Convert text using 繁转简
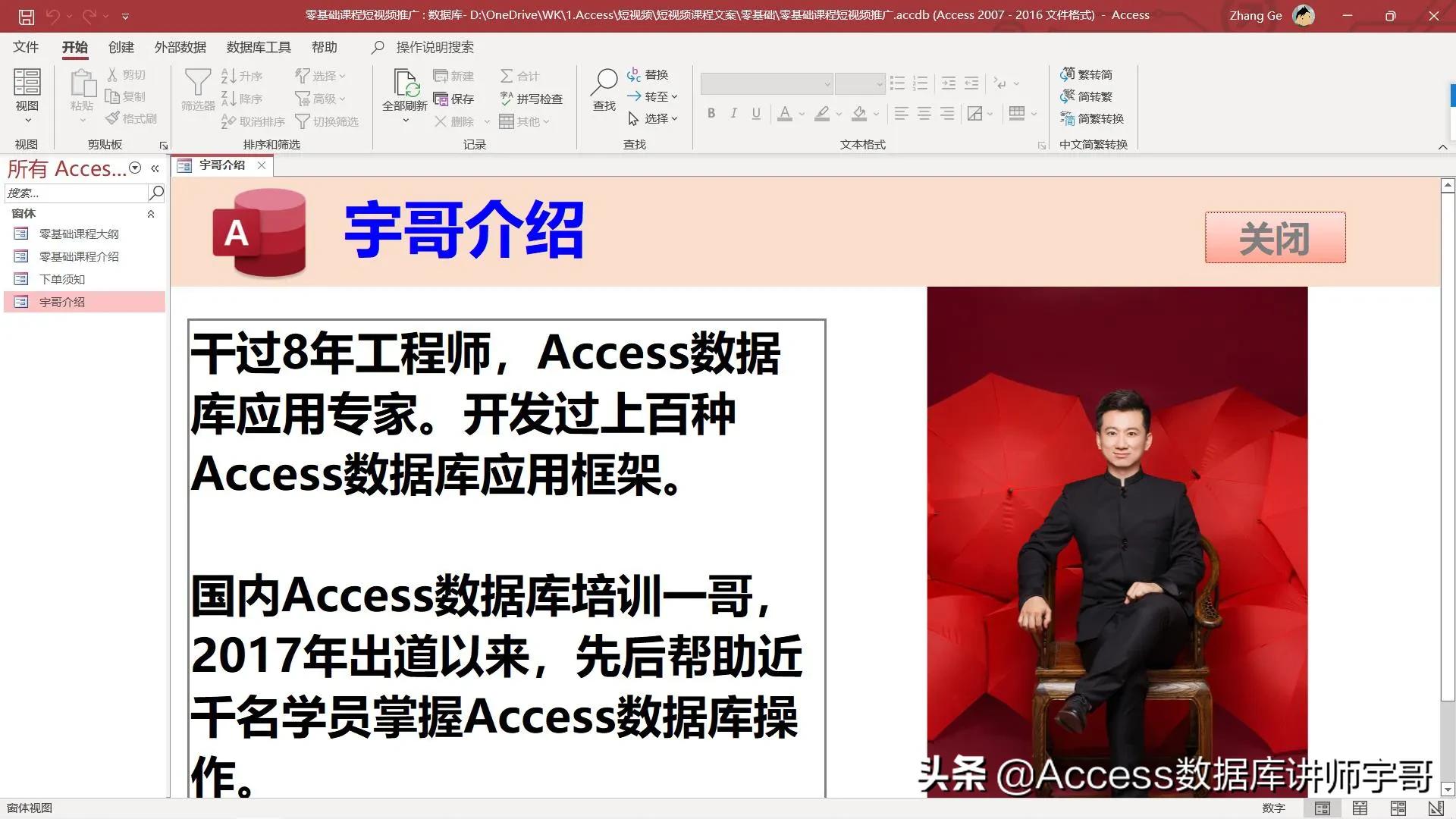1456x819 pixels. (x=1088, y=74)
